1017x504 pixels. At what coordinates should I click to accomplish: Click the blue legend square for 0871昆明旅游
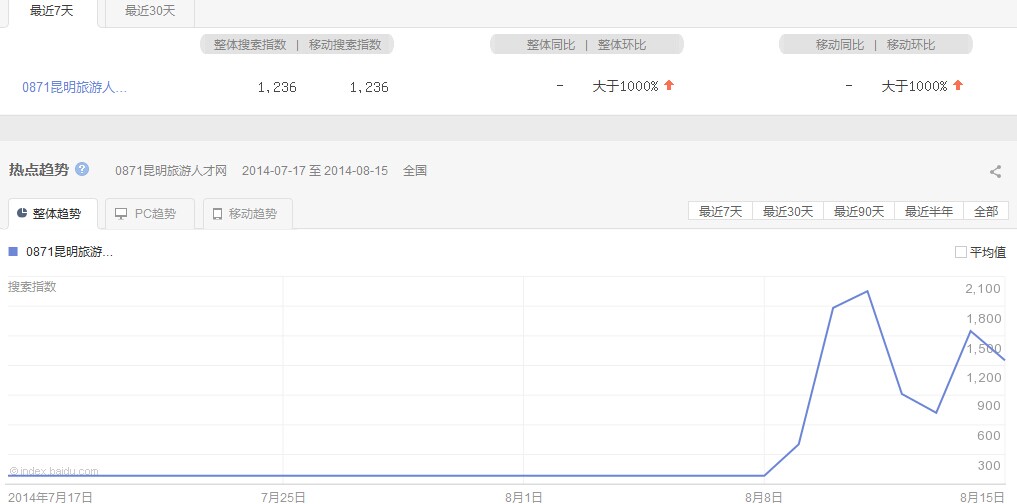click(x=13, y=252)
